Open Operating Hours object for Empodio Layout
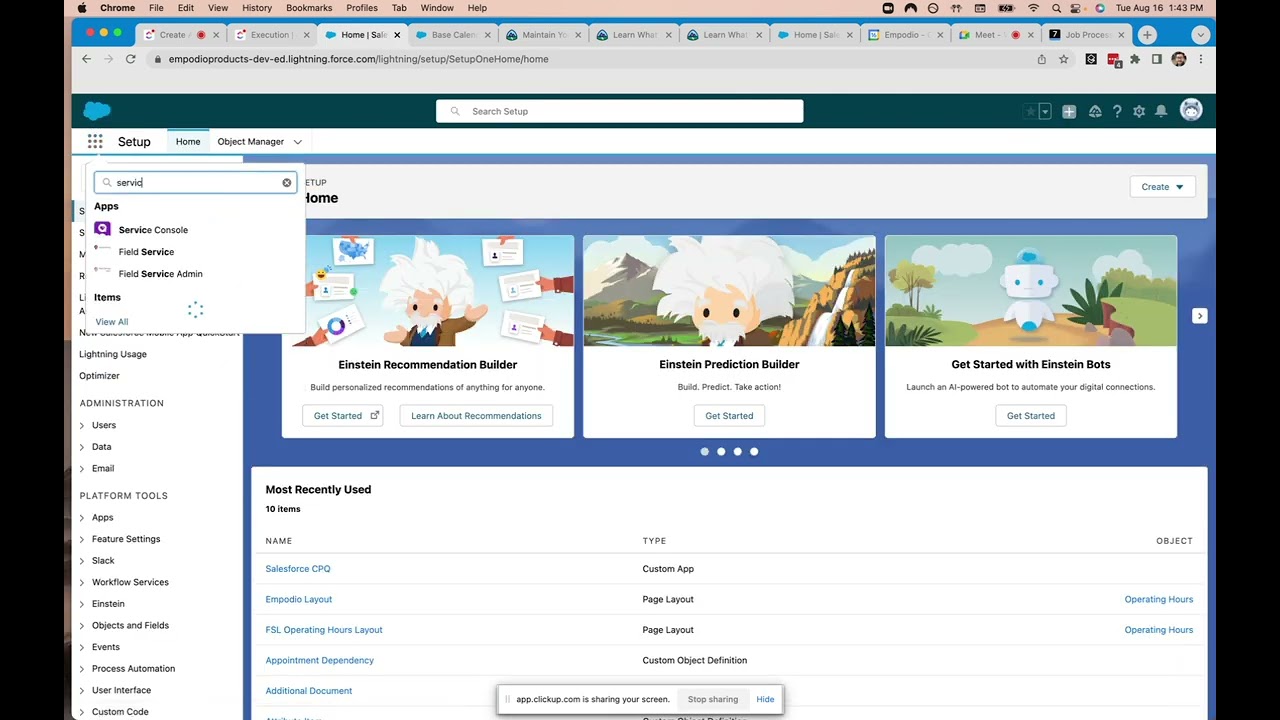Viewport: 1280px width, 720px height. click(1159, 600)
